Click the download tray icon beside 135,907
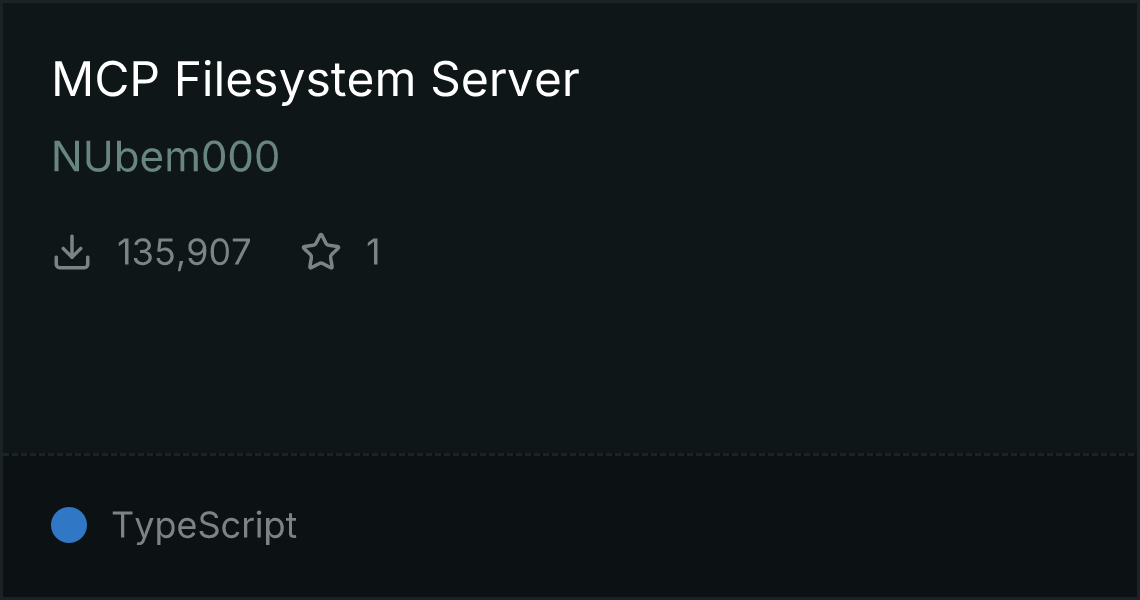The width and height of the screenshot is (1140, 600). [x=72, y=252]
